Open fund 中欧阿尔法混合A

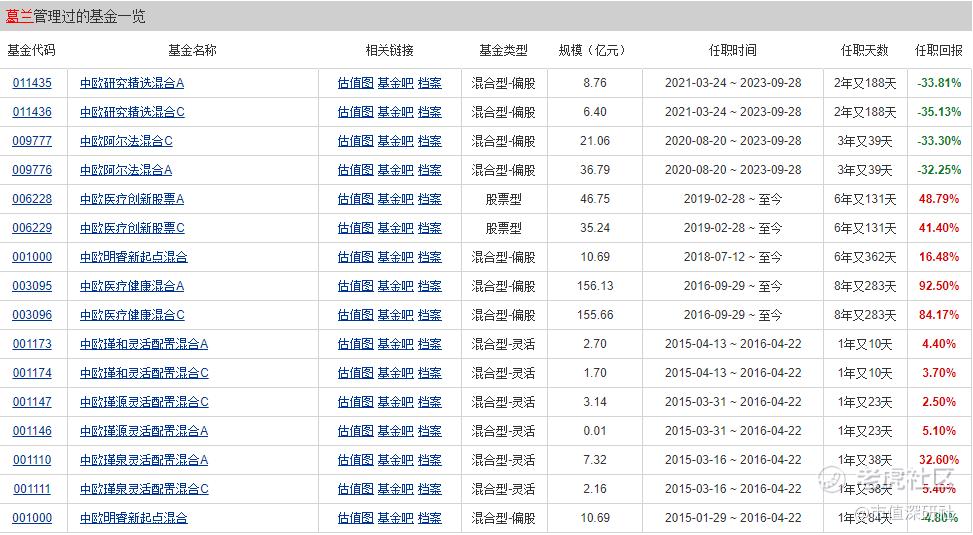[126, 170]
